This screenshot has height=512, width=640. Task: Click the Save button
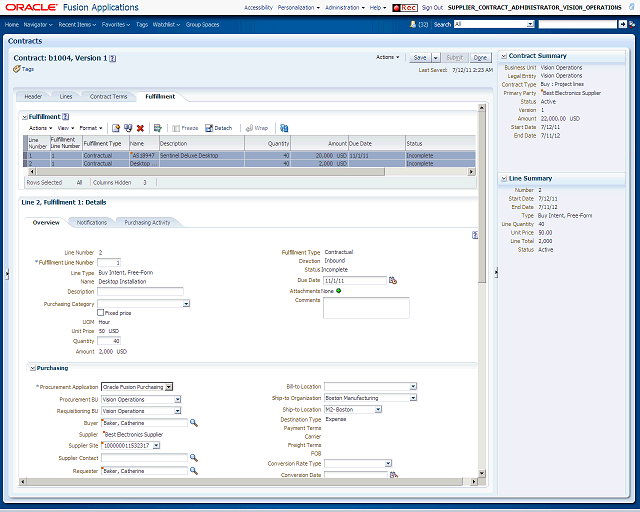coord(420,58)
